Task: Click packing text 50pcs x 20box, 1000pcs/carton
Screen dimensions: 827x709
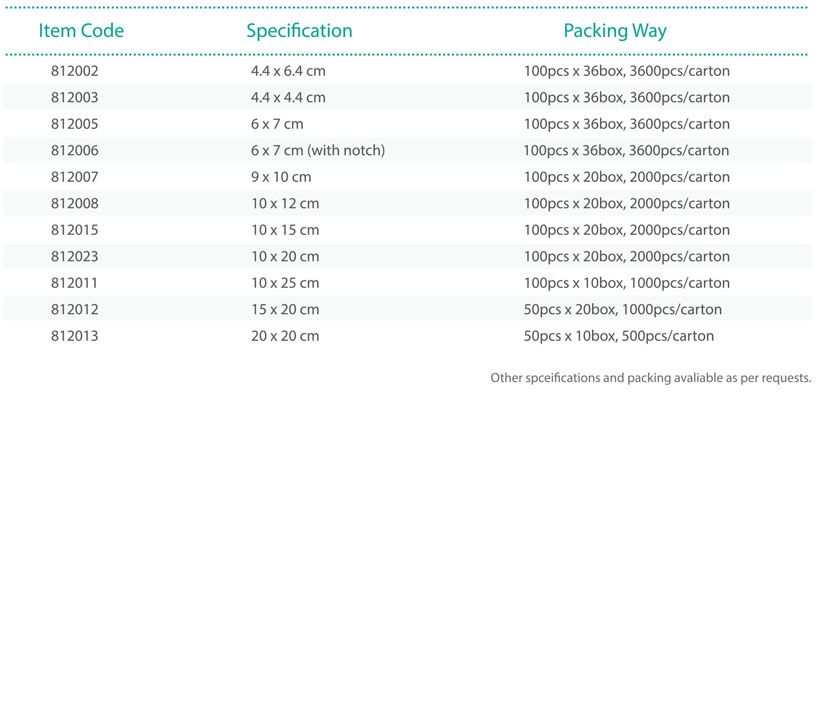Action: [623, 310]
